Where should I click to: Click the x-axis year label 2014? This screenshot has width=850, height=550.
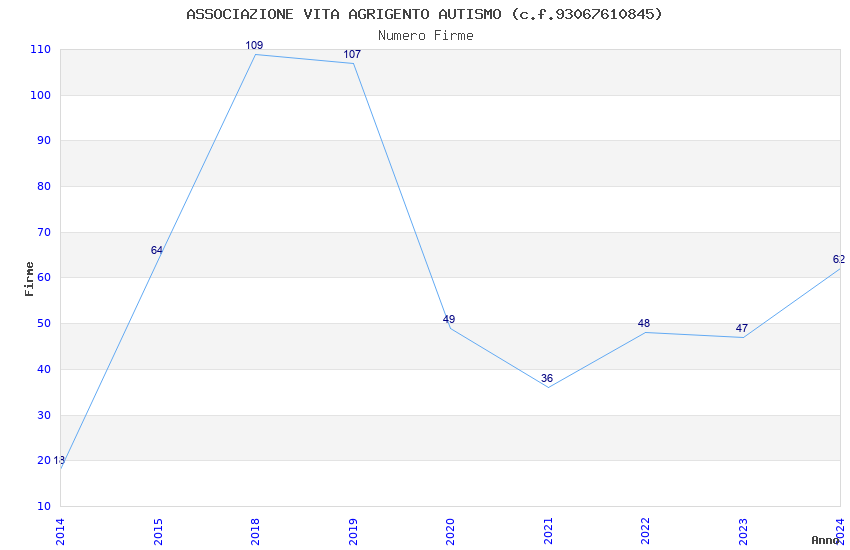pos(60,532)
